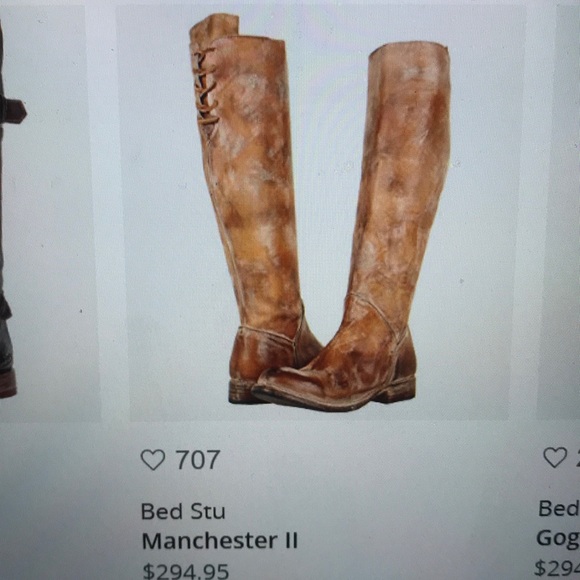
Task: Click the sole of the dark boot at left
Action: [x=8, y=385]
